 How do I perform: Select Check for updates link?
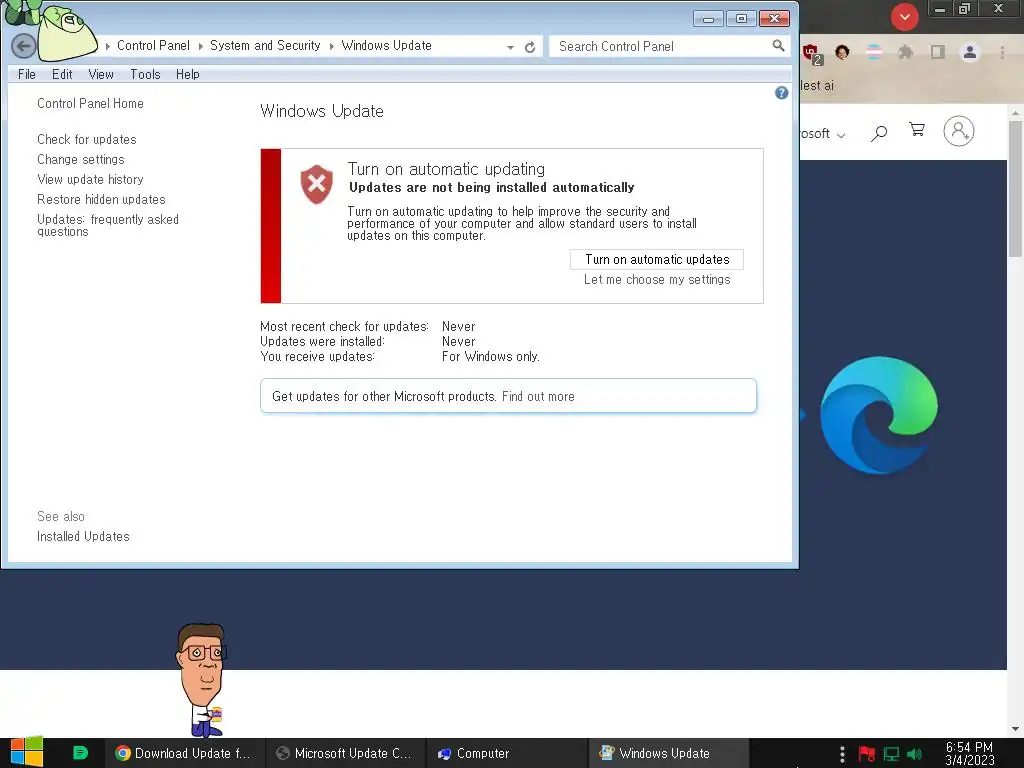87,139
